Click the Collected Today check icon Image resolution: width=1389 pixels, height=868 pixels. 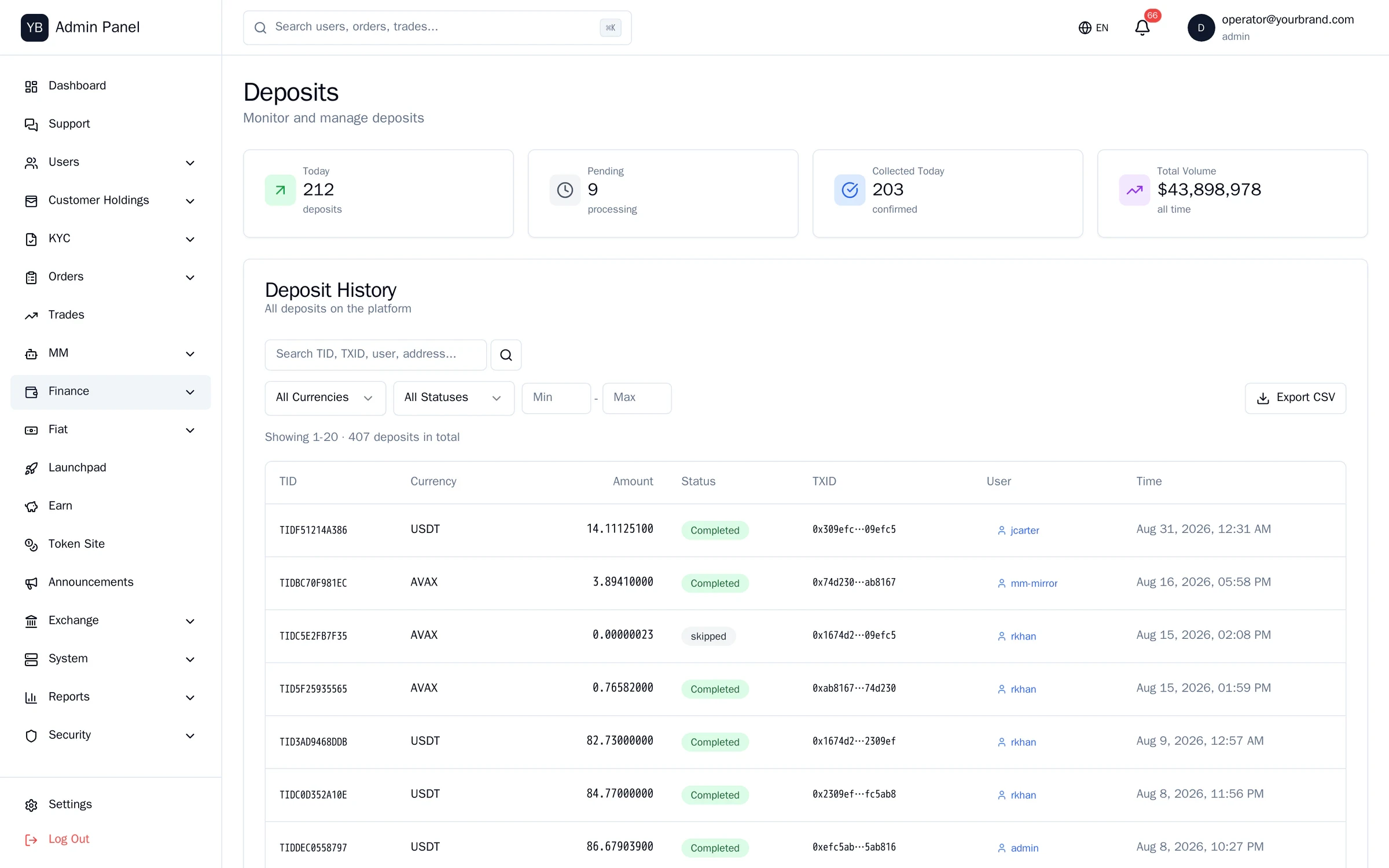click(x=850, y=190)
